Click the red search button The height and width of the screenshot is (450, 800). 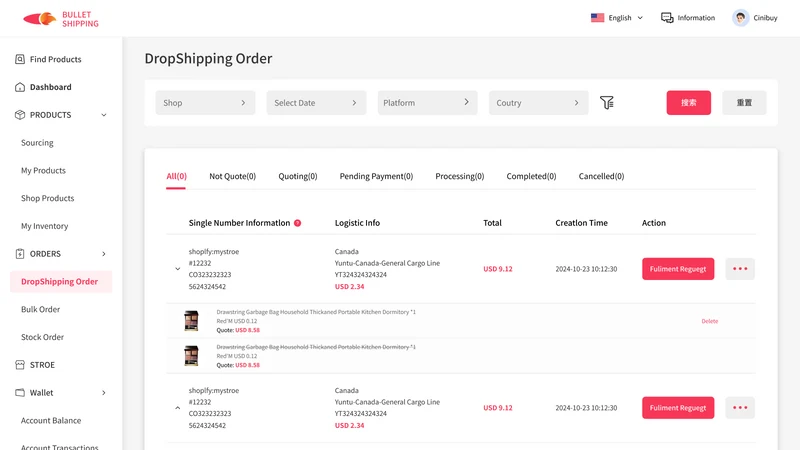tap(688, 103)
